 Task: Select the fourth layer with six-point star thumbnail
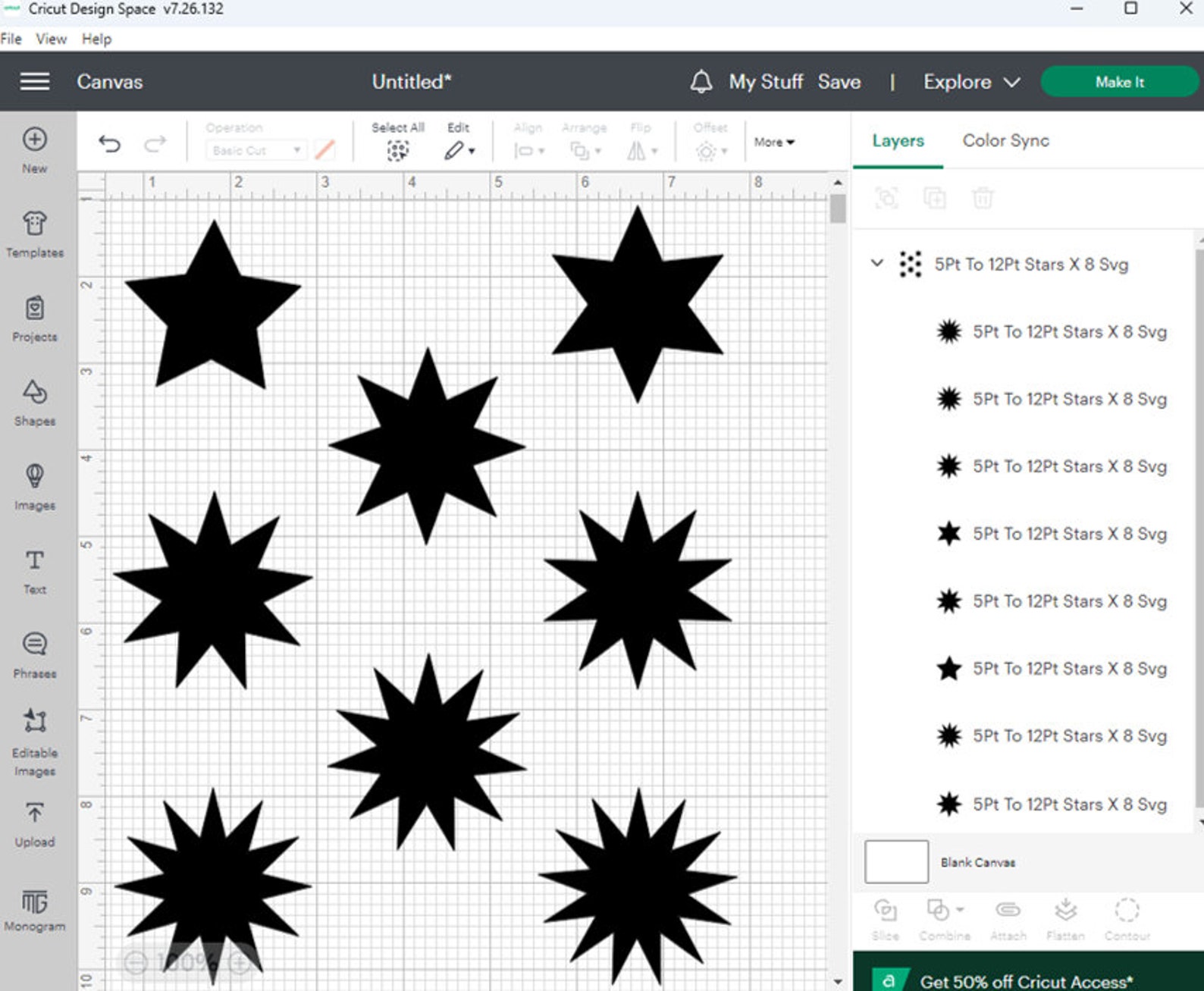click(1052, 534)
